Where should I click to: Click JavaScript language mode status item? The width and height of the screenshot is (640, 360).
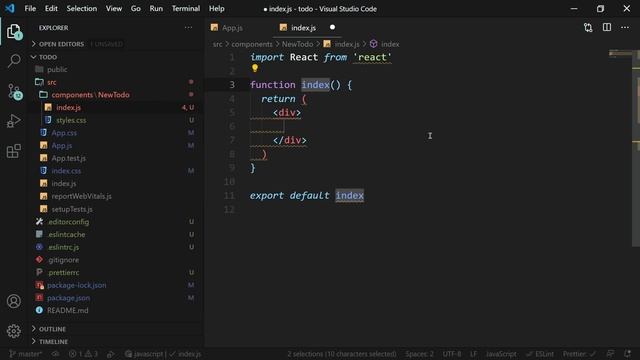[501, 354]
